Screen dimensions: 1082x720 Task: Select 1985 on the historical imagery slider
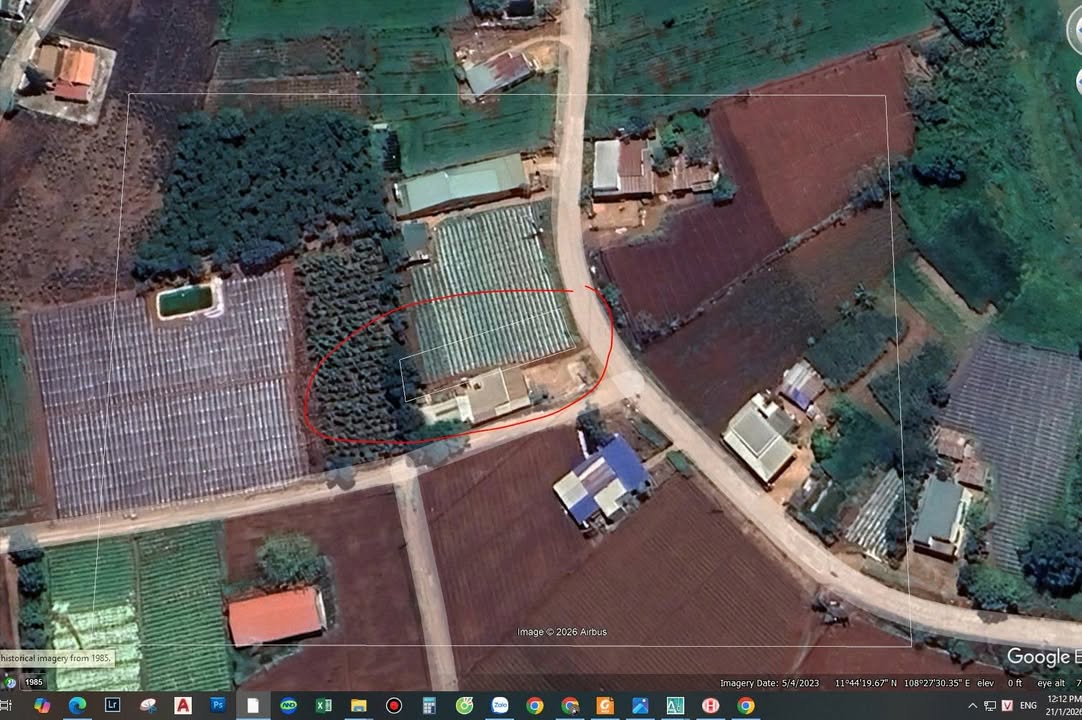coord(35,681)
